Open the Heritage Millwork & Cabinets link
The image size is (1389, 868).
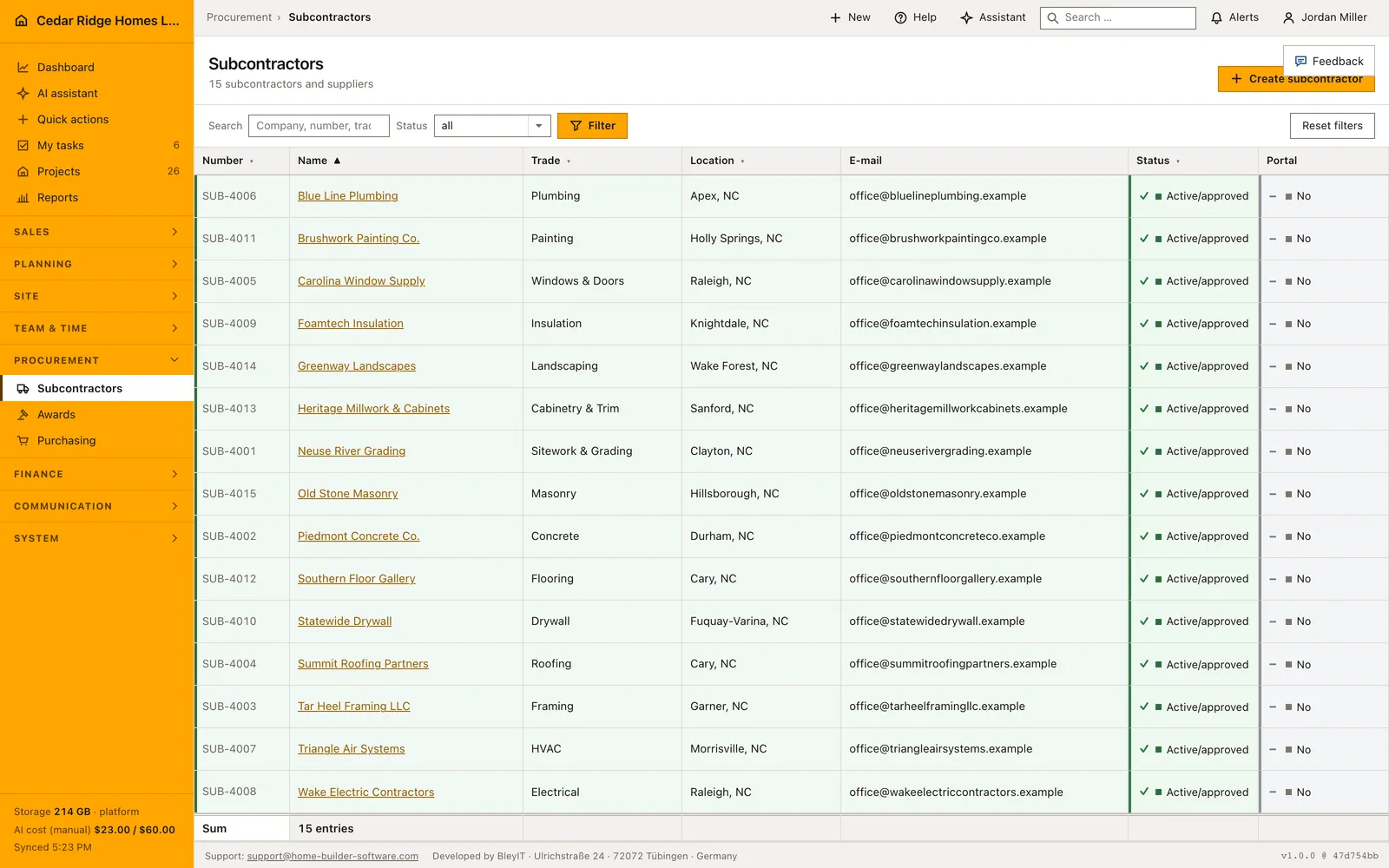click(x=373, y=409)
